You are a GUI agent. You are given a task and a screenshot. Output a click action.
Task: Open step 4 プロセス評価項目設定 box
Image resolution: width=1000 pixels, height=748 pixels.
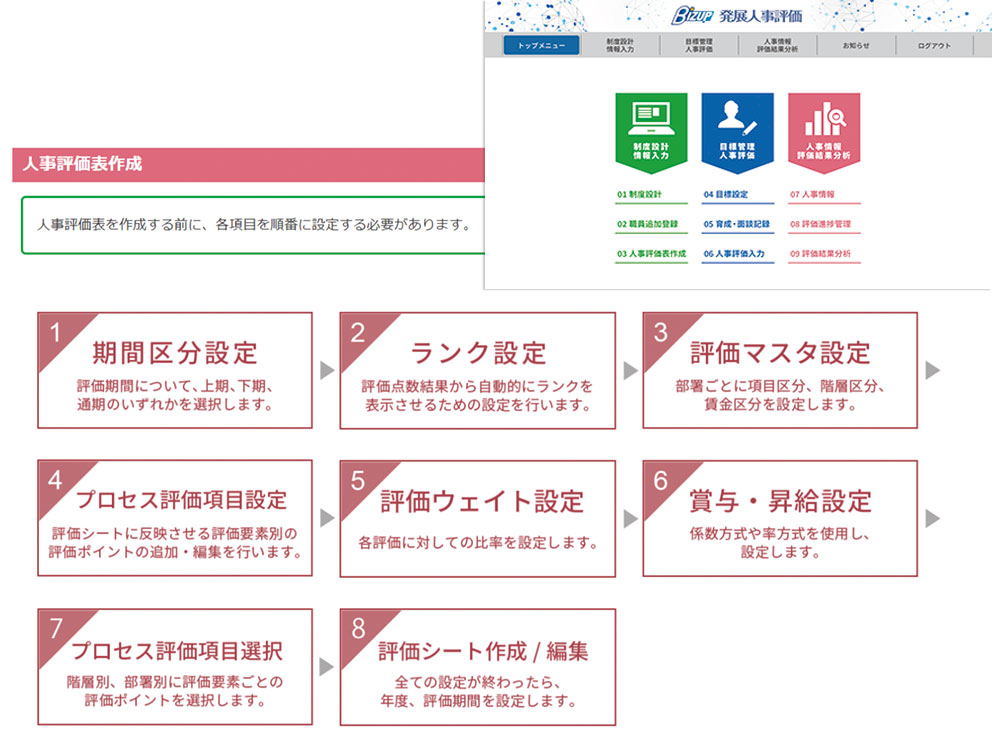[175, 518]
